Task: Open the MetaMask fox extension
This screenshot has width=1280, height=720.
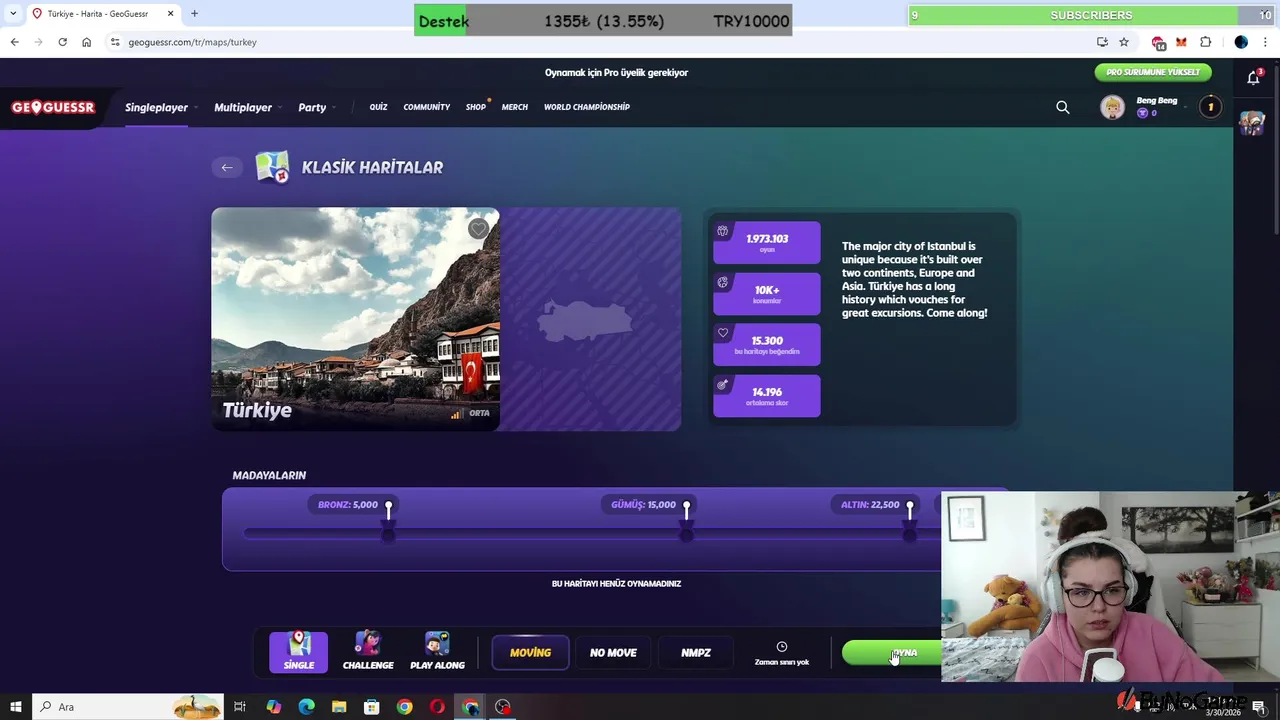Action: (1181, 42)
